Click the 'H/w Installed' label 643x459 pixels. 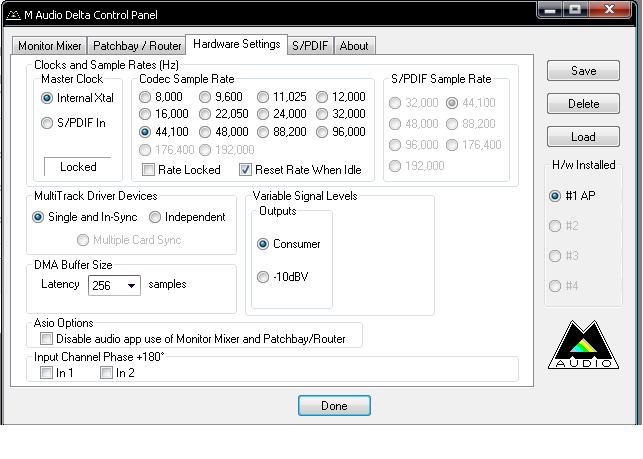[584, 164]
